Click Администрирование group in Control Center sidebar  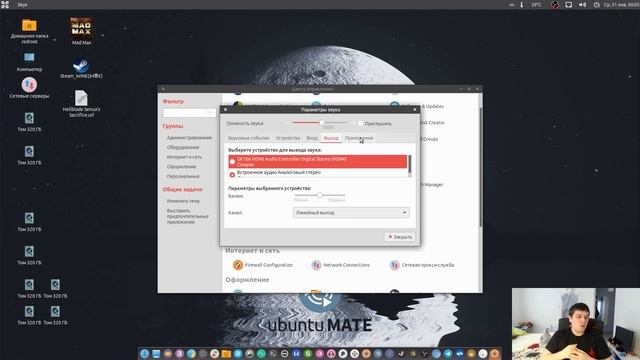click(189, 138)
